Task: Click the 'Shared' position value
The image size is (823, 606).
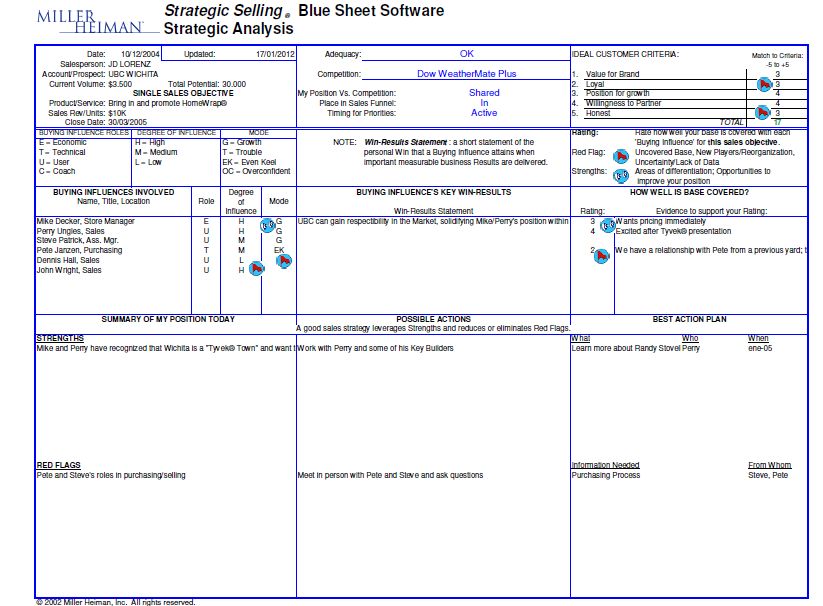Action: click(x=484, y=93)
